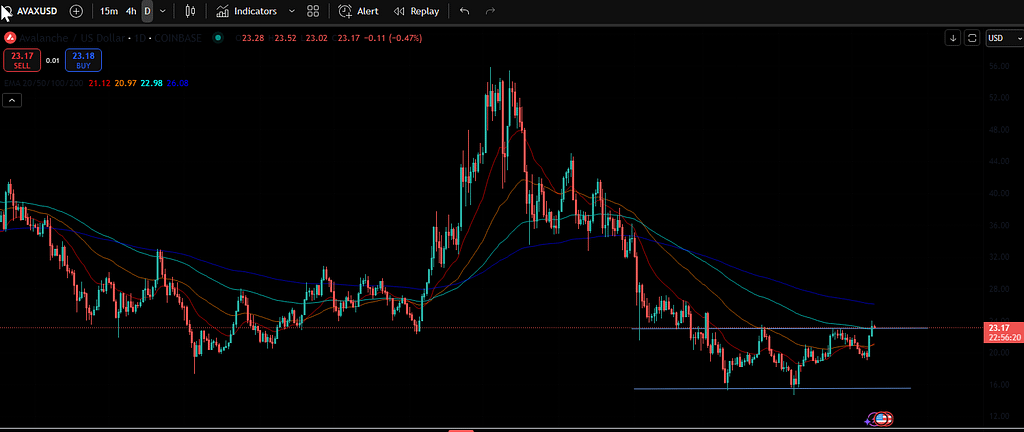Viewport: 1024px width, 432px height.
Task: Click the compare or add symbol plus icon
Action: [x=76, y=11]
